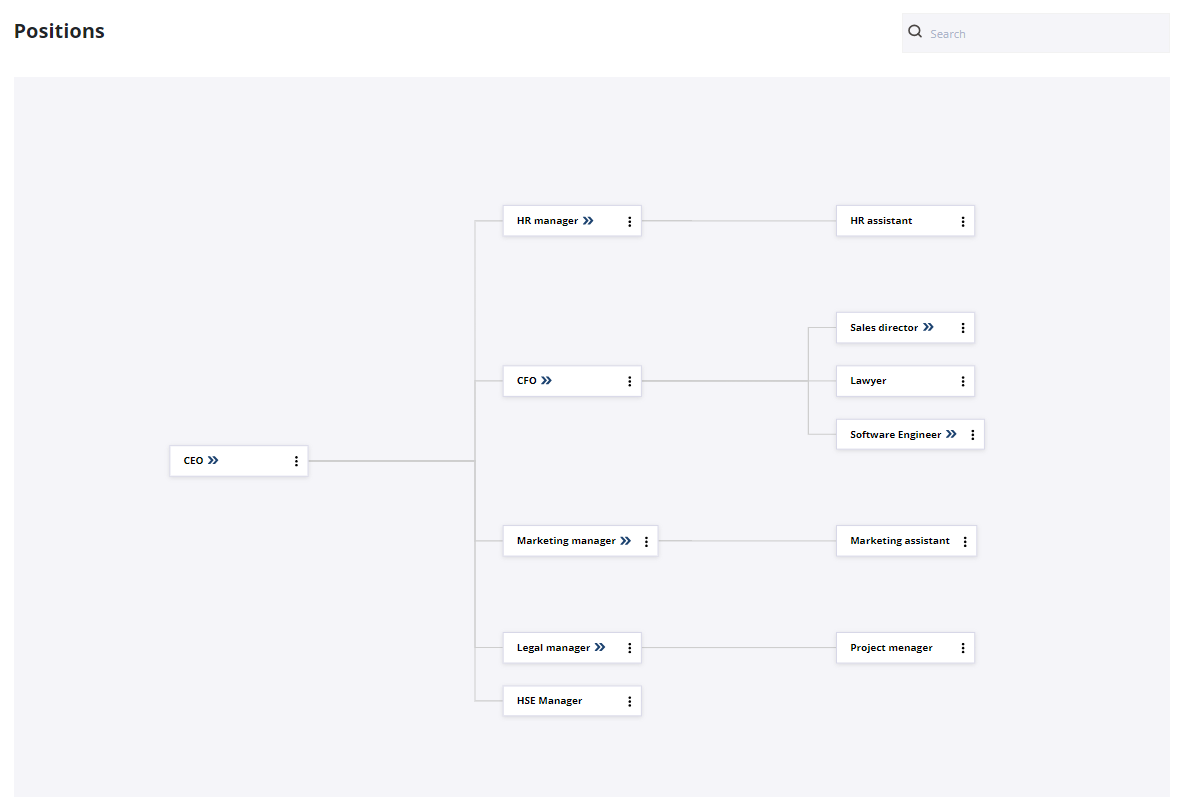
Task: Open the kebab menu on the CFO node
Action: [629, 381]
